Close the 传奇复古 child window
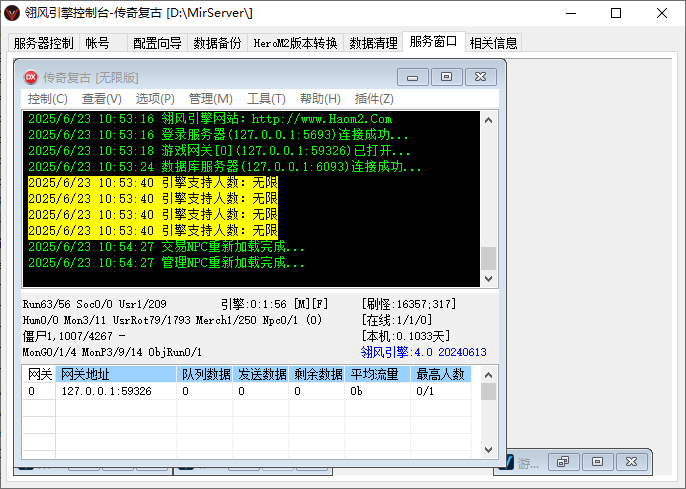Viewport: 686px width, 489px height. [x=480, y=77]
